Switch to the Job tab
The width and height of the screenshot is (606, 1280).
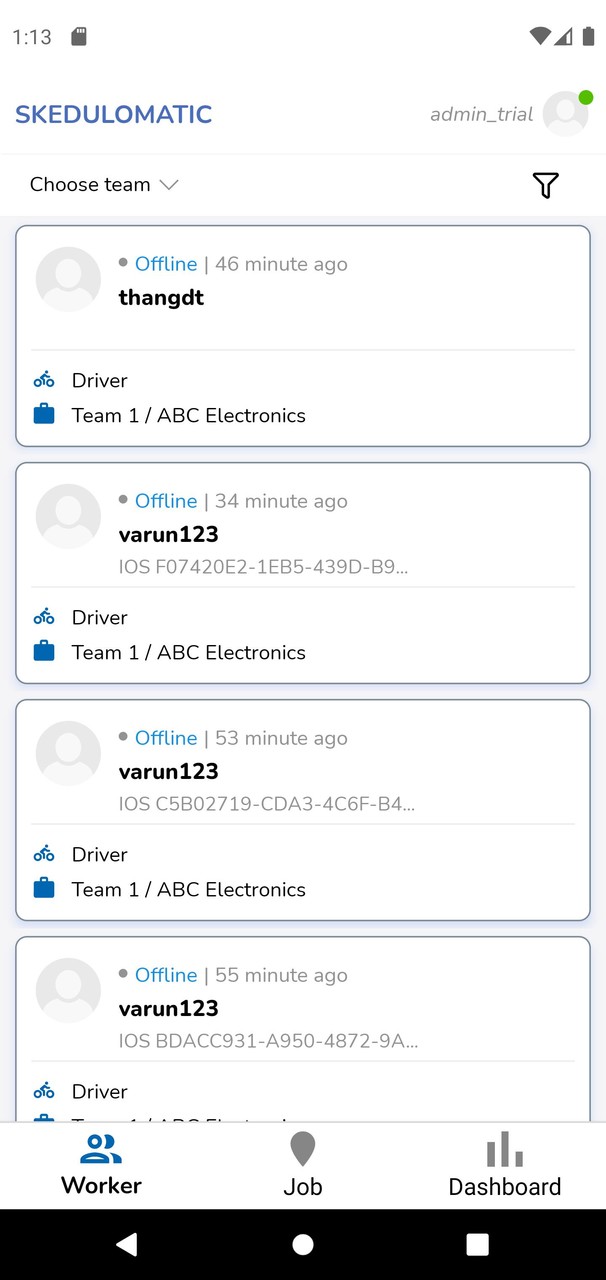click(302, 1165)
